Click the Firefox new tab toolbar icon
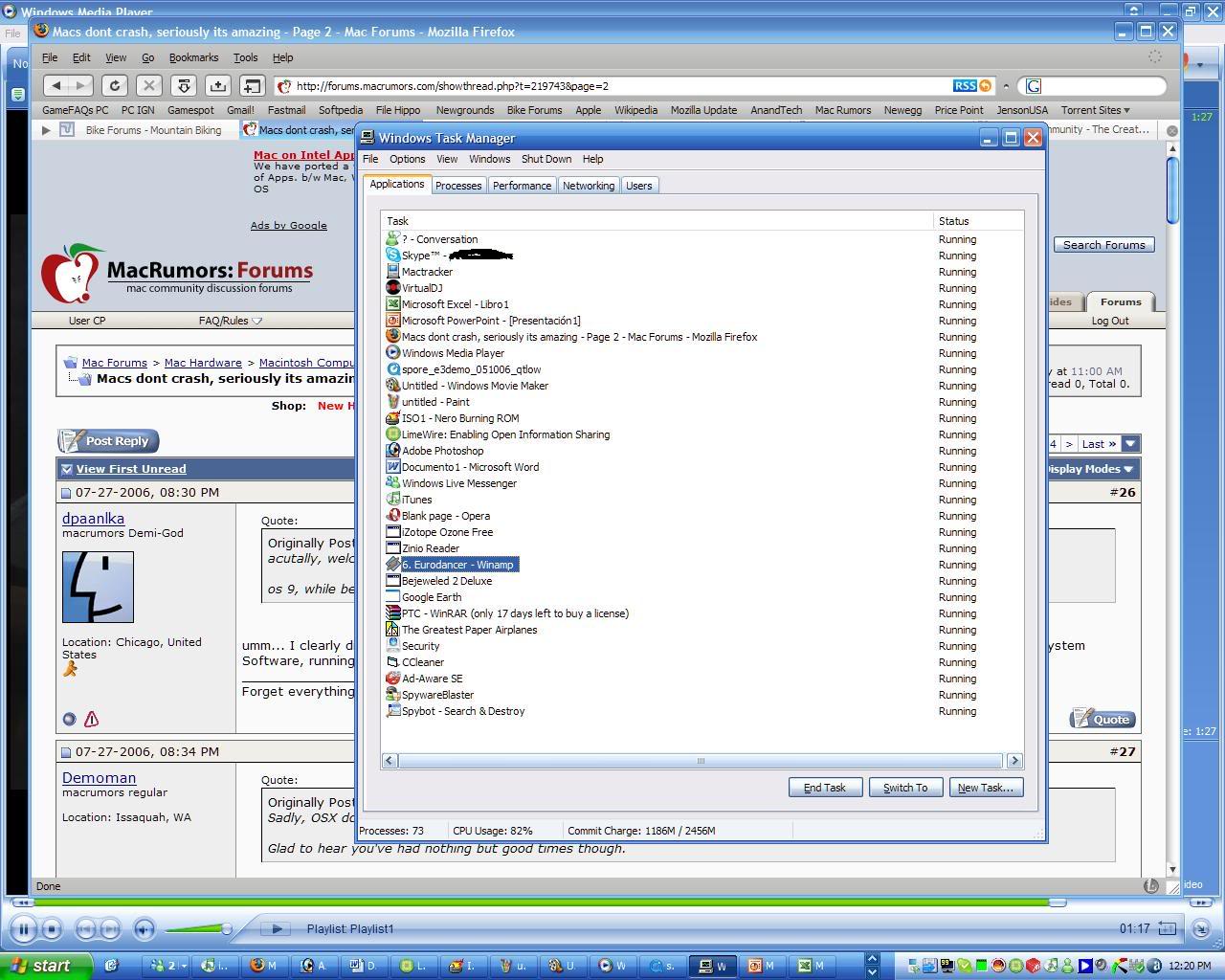The width and height of the screenshot is (1225, 980). point(252,85)
